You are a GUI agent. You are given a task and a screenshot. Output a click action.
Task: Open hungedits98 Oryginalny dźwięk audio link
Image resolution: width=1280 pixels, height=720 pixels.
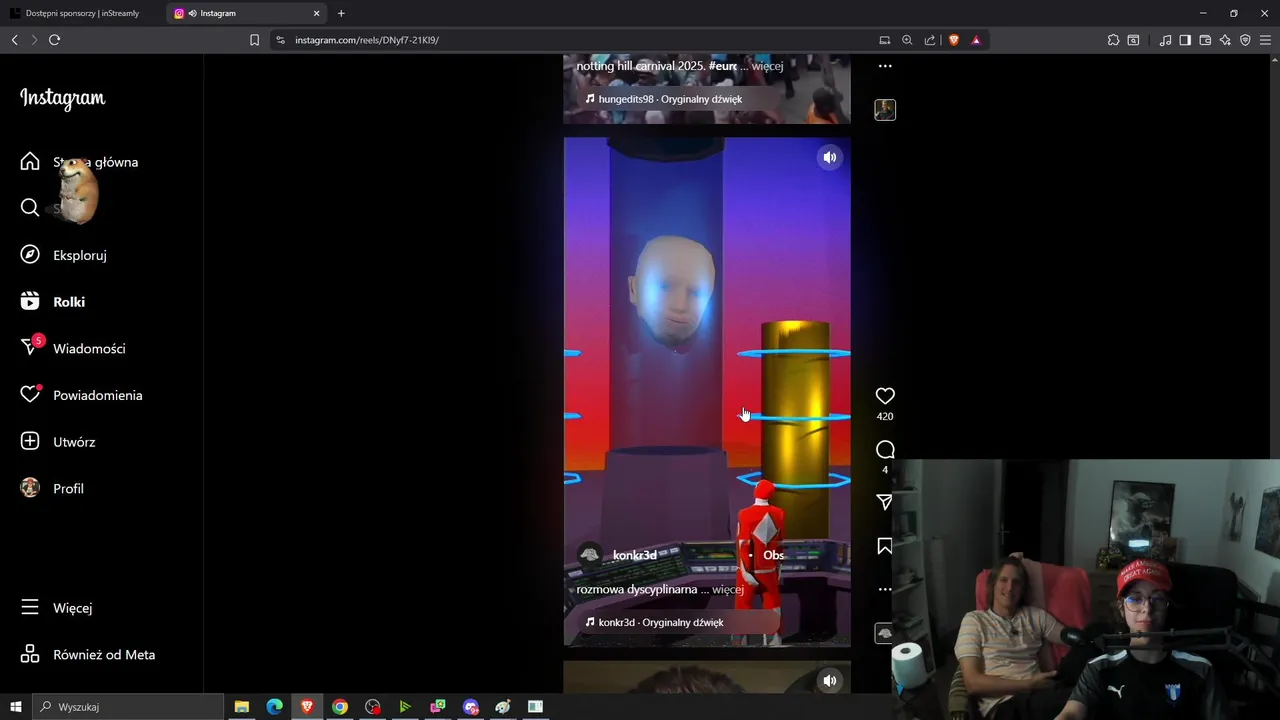(663, 99)
